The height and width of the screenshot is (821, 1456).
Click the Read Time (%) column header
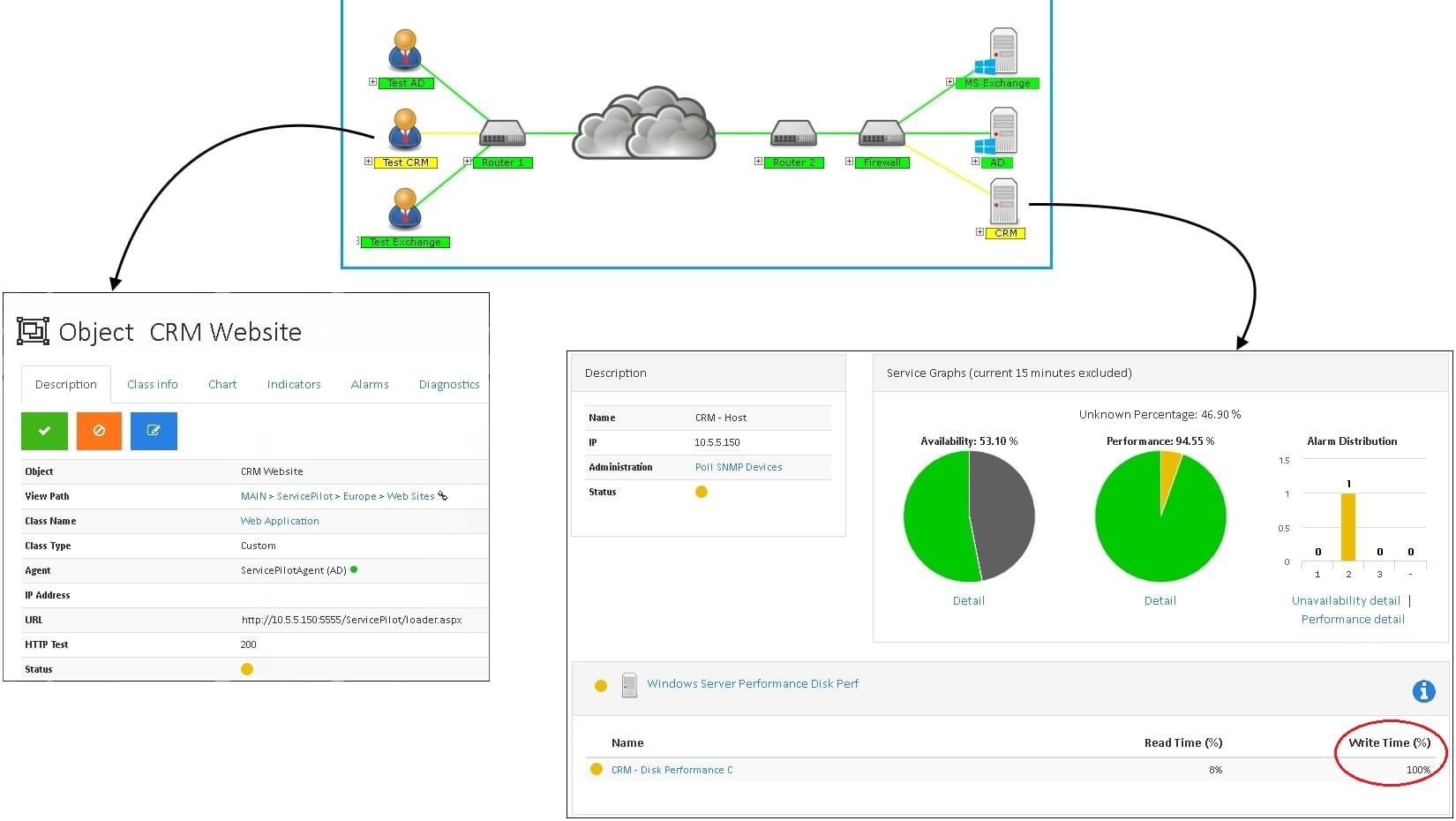[1183, 742]
